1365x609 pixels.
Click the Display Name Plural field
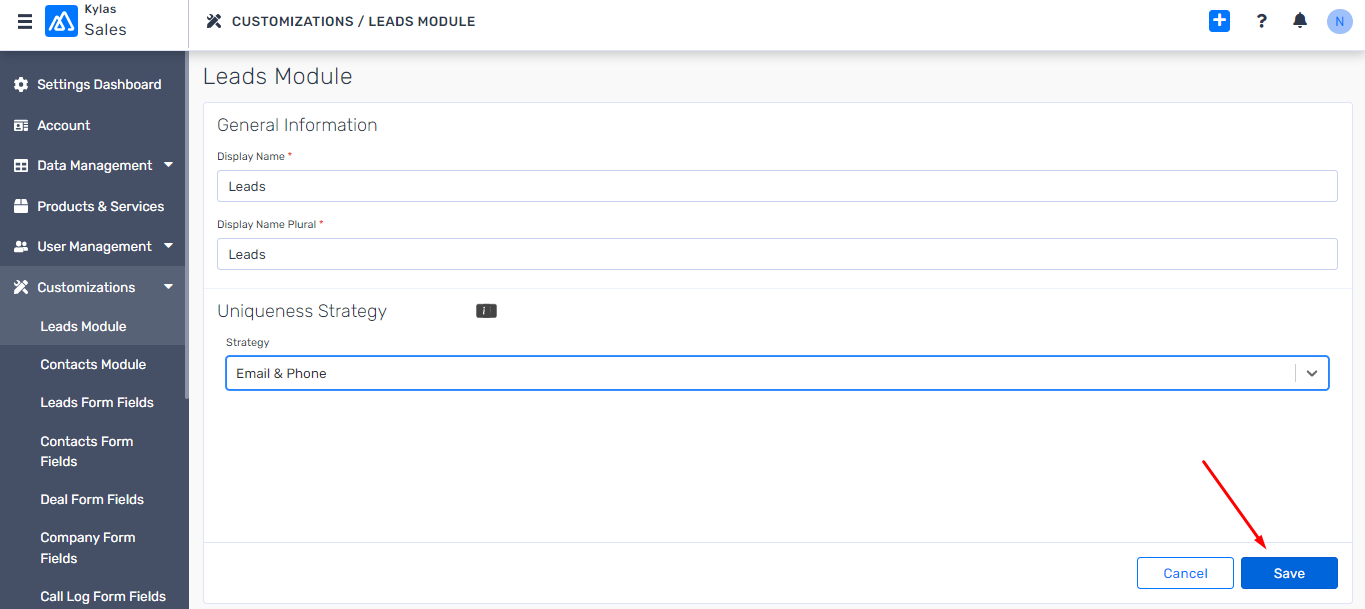776,254
